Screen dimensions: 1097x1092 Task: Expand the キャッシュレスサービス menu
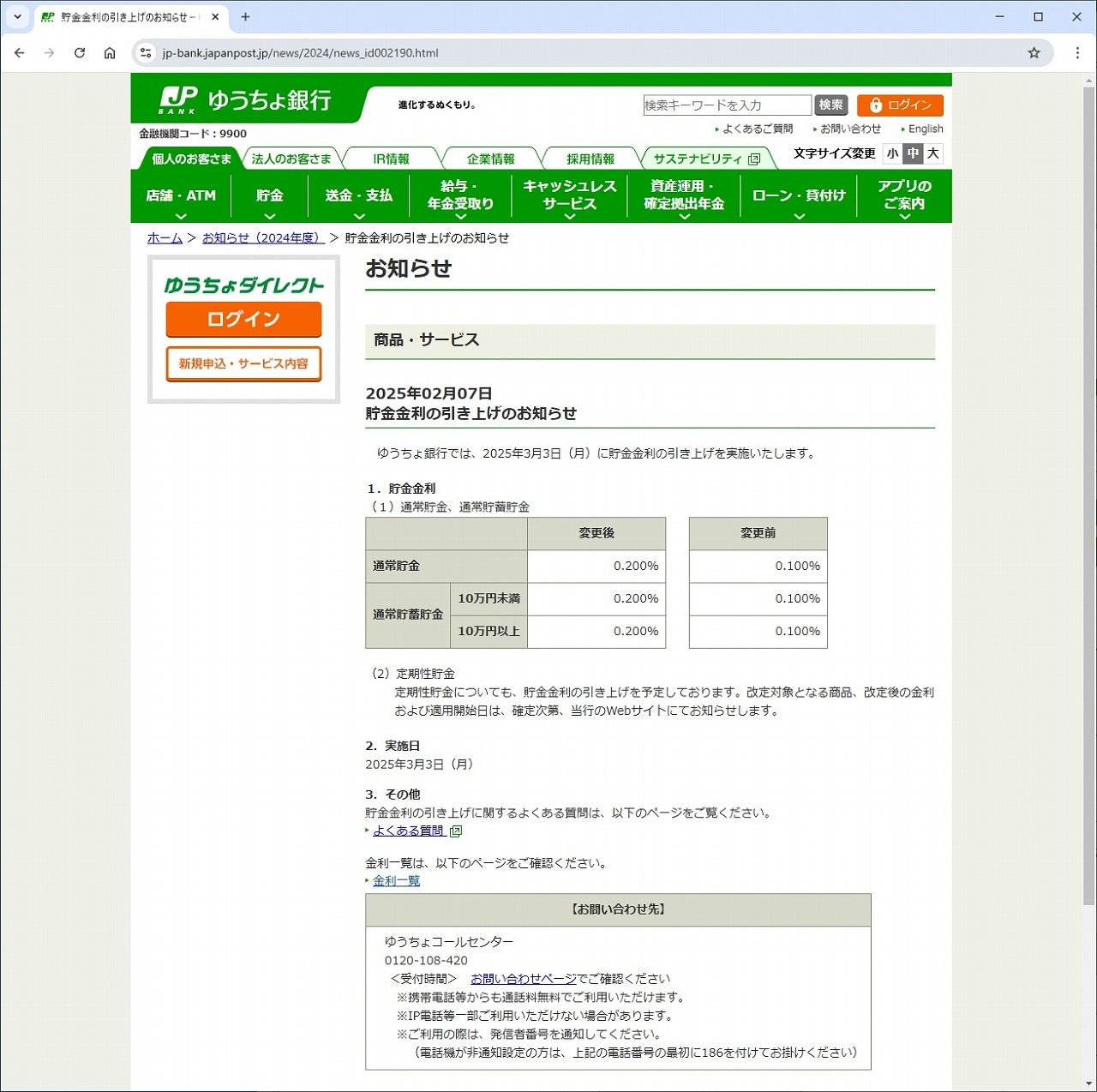coord(569,196)
